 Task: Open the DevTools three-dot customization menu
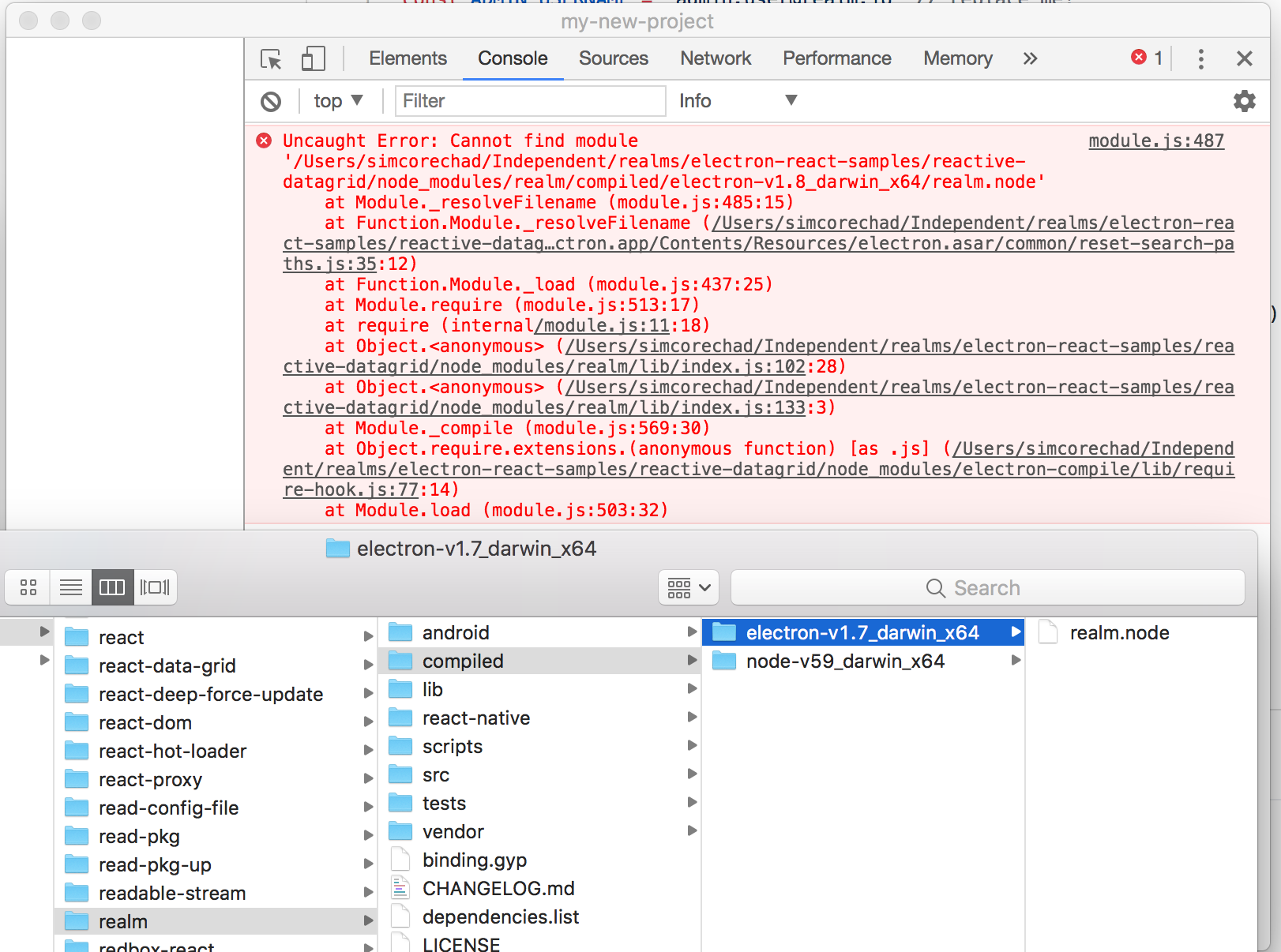click(1200, 58)
